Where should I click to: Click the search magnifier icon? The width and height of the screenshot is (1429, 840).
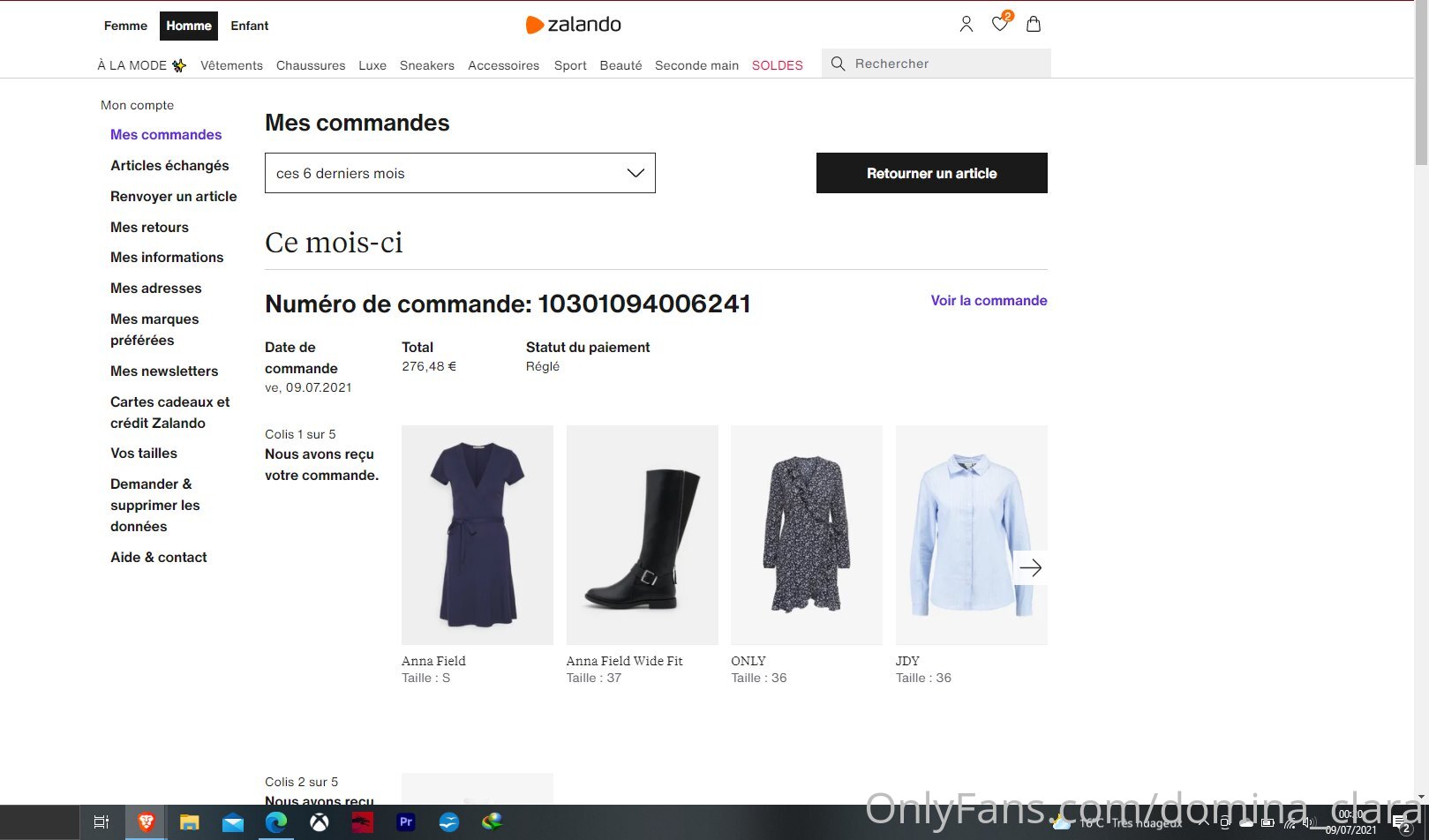[x=839, y=64]
